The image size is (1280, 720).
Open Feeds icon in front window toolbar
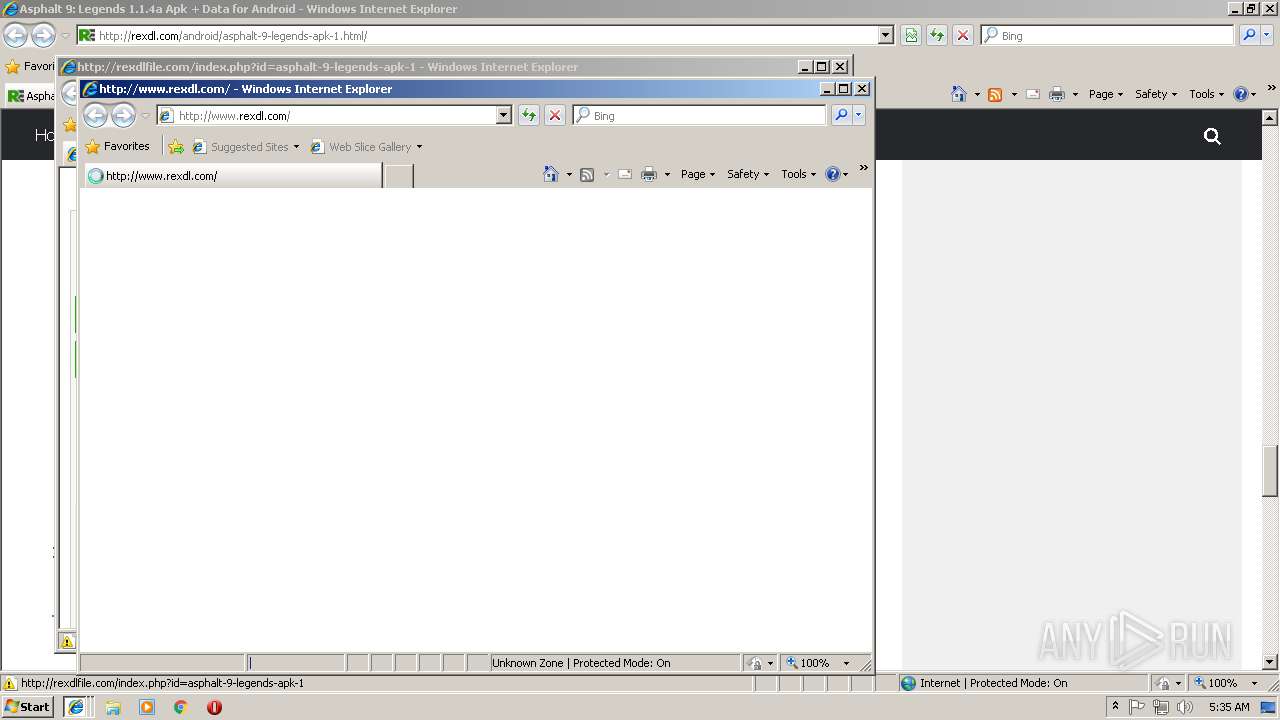[x=587, y=174]
